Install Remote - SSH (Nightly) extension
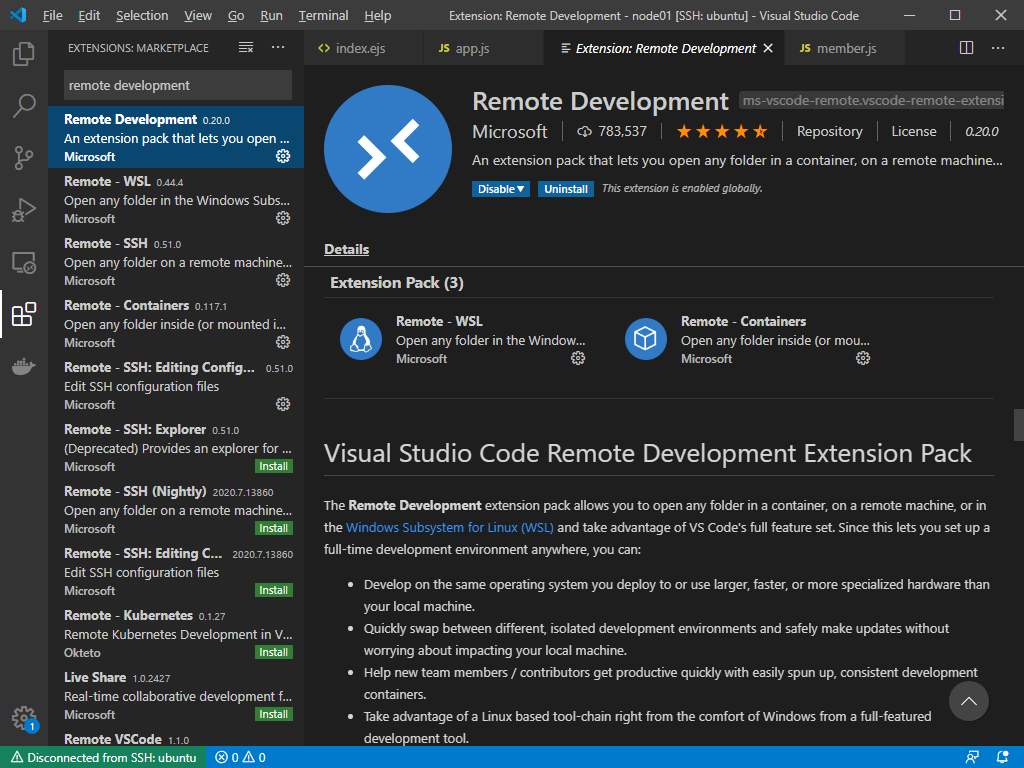Image resolution: width=1024 pixels, height=768 pixels. click(274, 528)
